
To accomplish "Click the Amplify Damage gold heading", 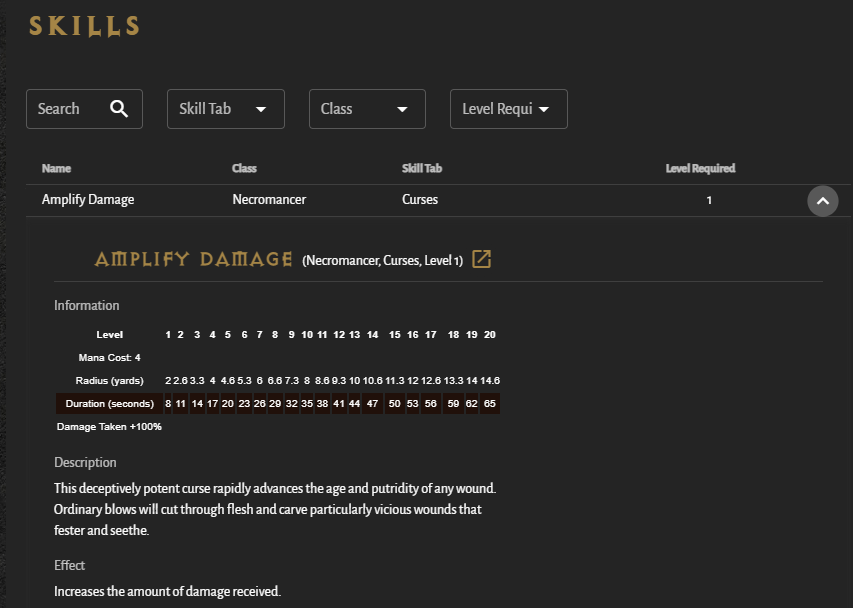I will 194,259.
